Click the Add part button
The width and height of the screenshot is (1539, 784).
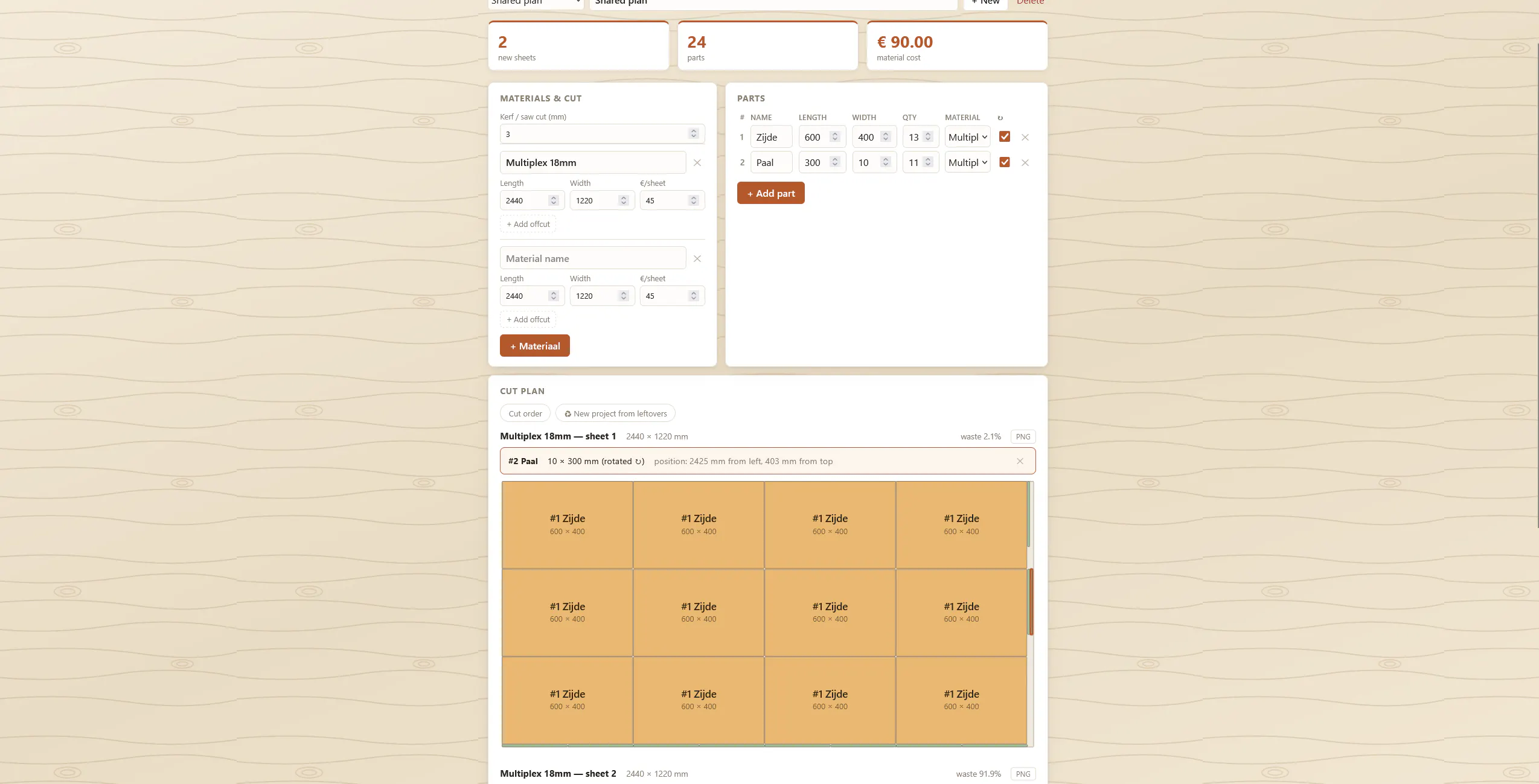pyautogui.click(x=770, y=193)
